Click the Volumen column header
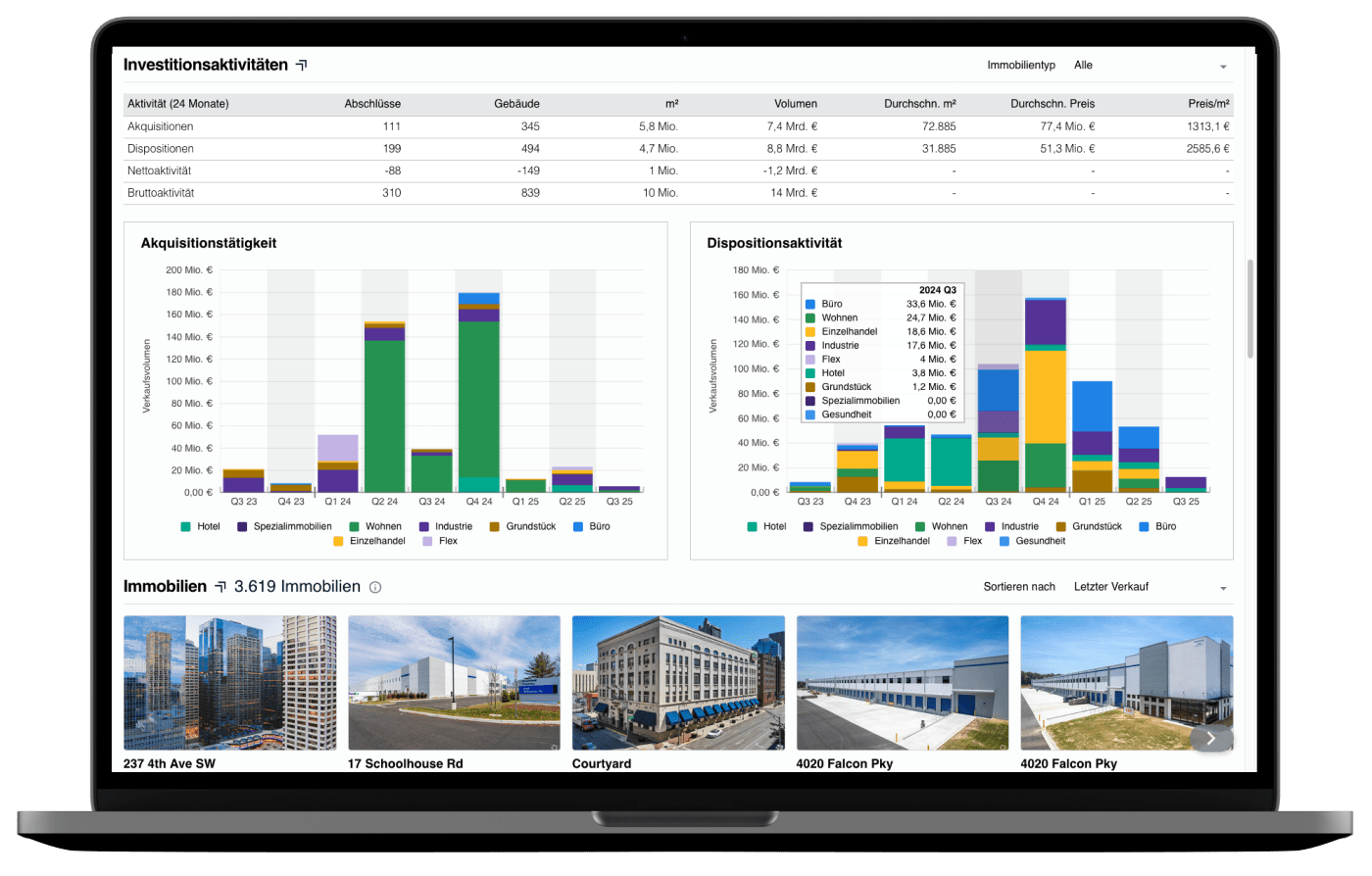 [x=795, y=104]
